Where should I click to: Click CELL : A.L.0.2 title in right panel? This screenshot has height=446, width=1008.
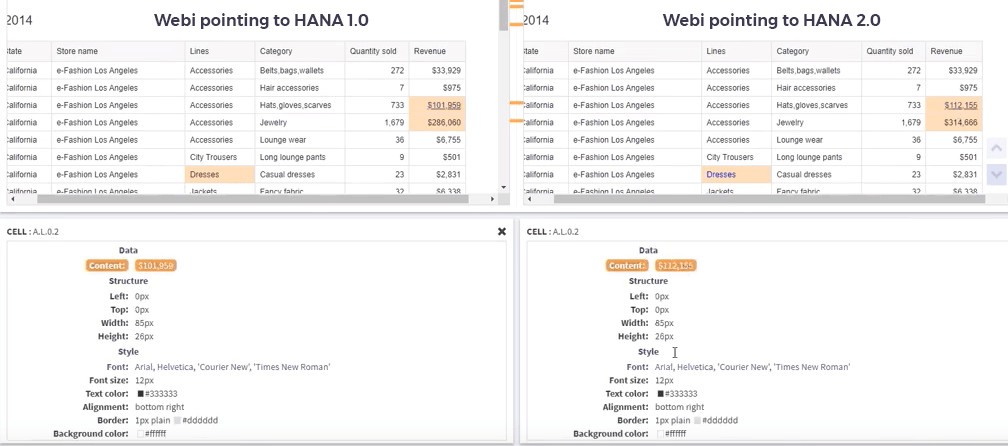pos(553,232)
